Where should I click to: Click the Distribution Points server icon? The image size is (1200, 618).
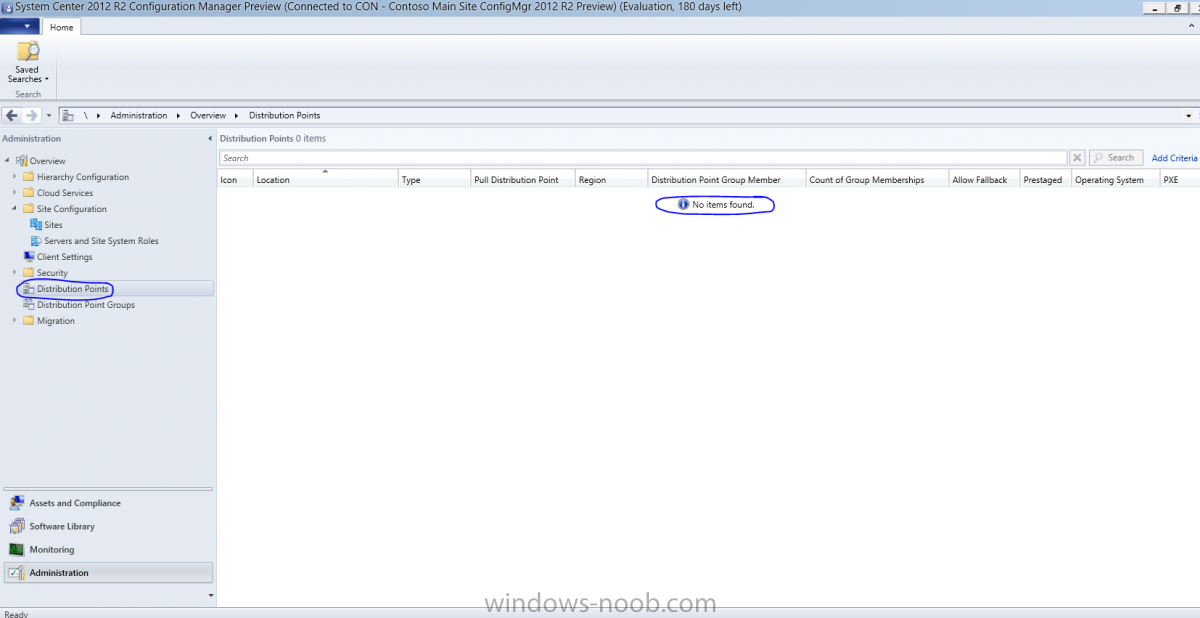click(28, 289)
